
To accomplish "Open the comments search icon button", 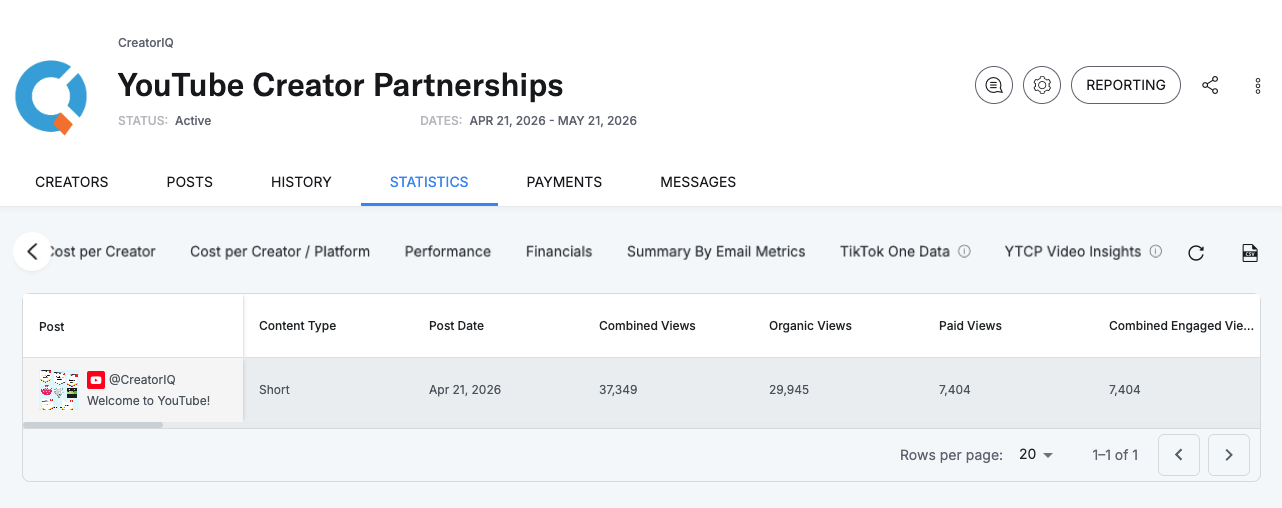I will pos(994,85).
